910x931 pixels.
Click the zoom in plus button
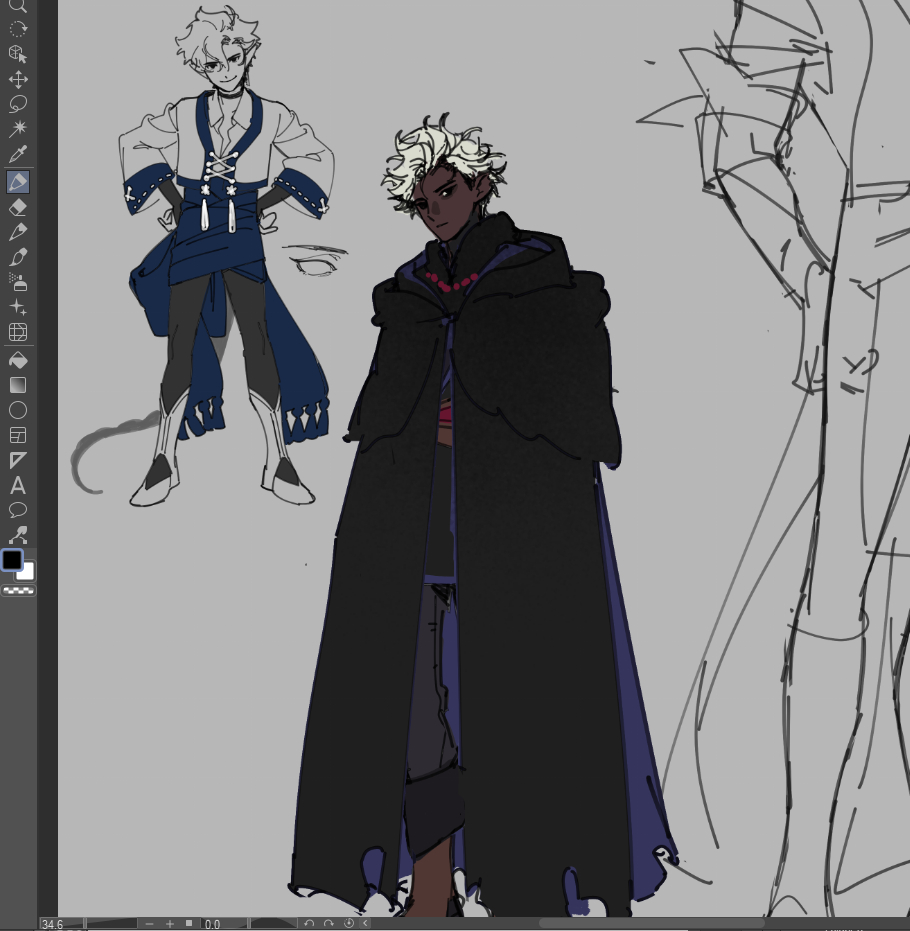(170, 924)
